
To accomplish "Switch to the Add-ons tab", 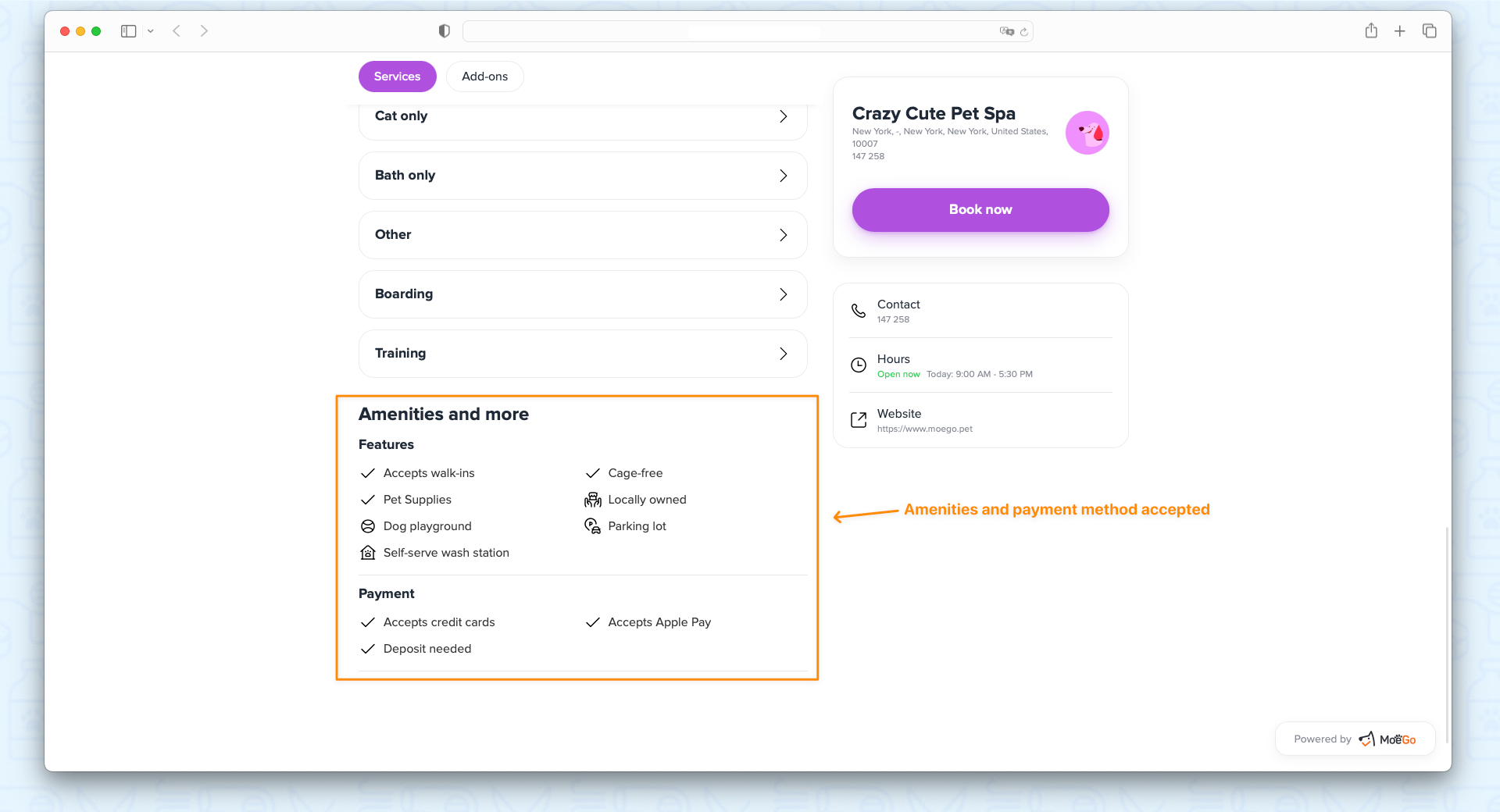I will 485,77.
